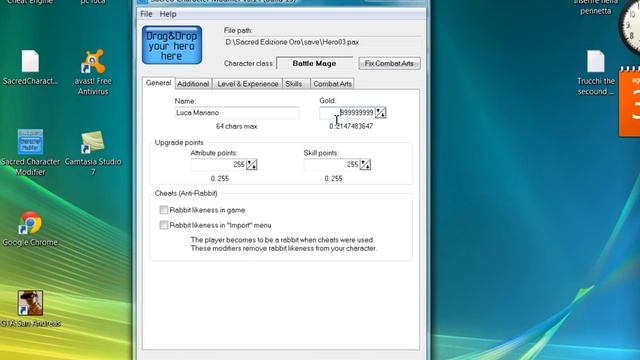Click the "0..2147483647" gold range text
This screenshot has height=360, width=640.
coord(351,127)
